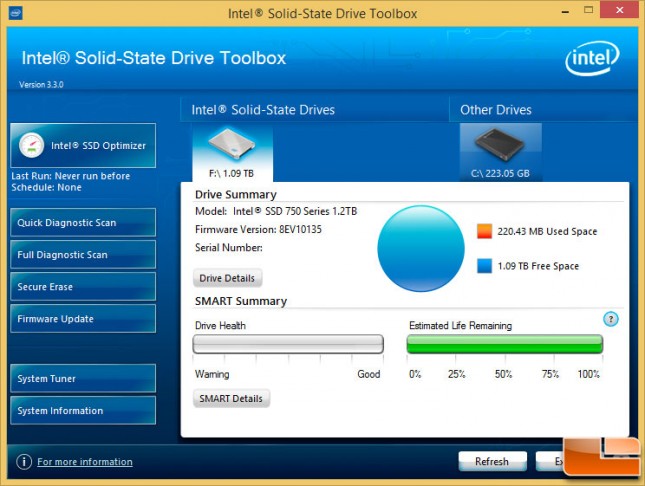Viewport: 645px width, 486px height.
Task: Open SMART Details
Action: click(x=231, y=398)
